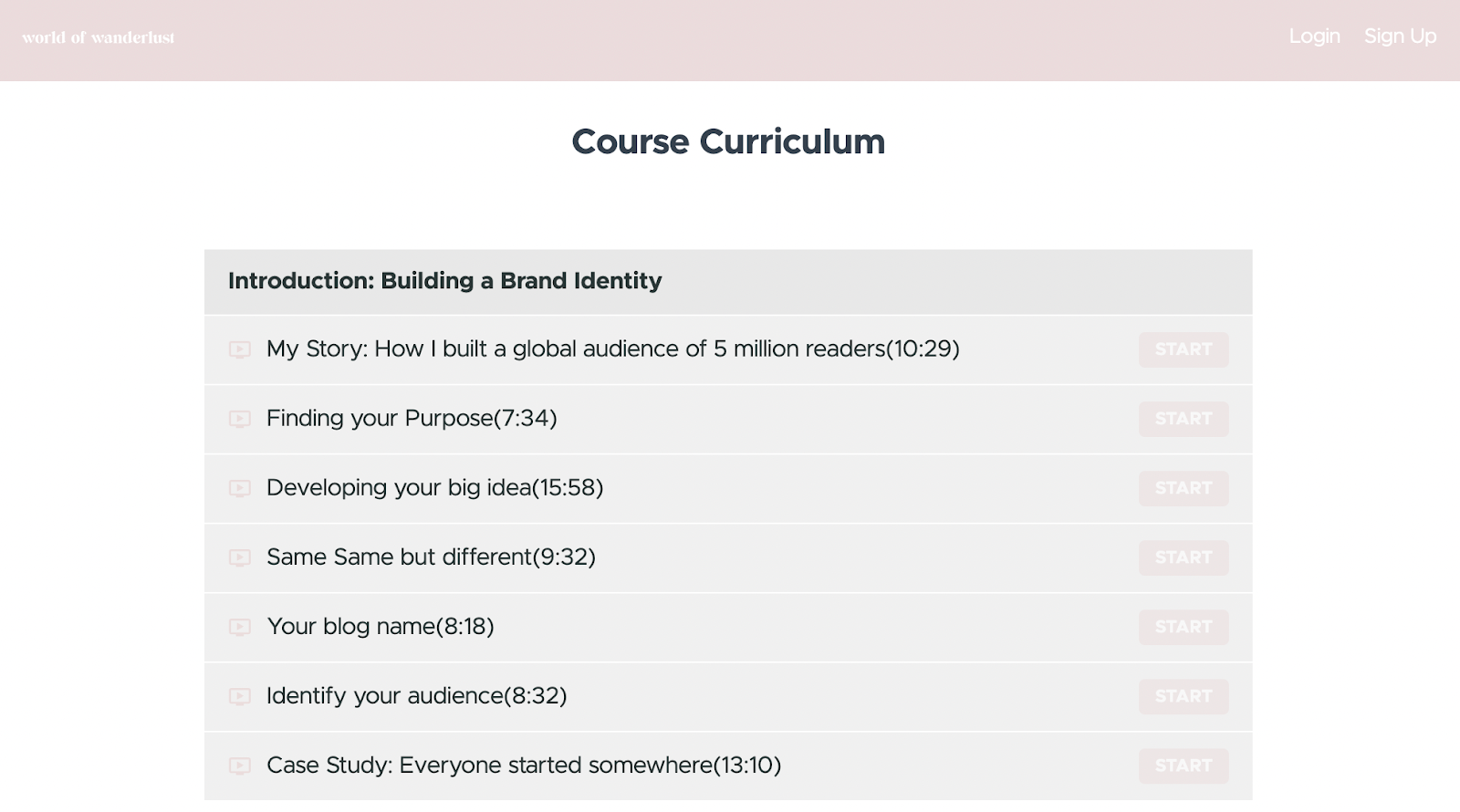Click the play icon next to Finding your Purpose
Image resolution: width=1460 pixels, height=812 pixels.
tap(238, 420)
